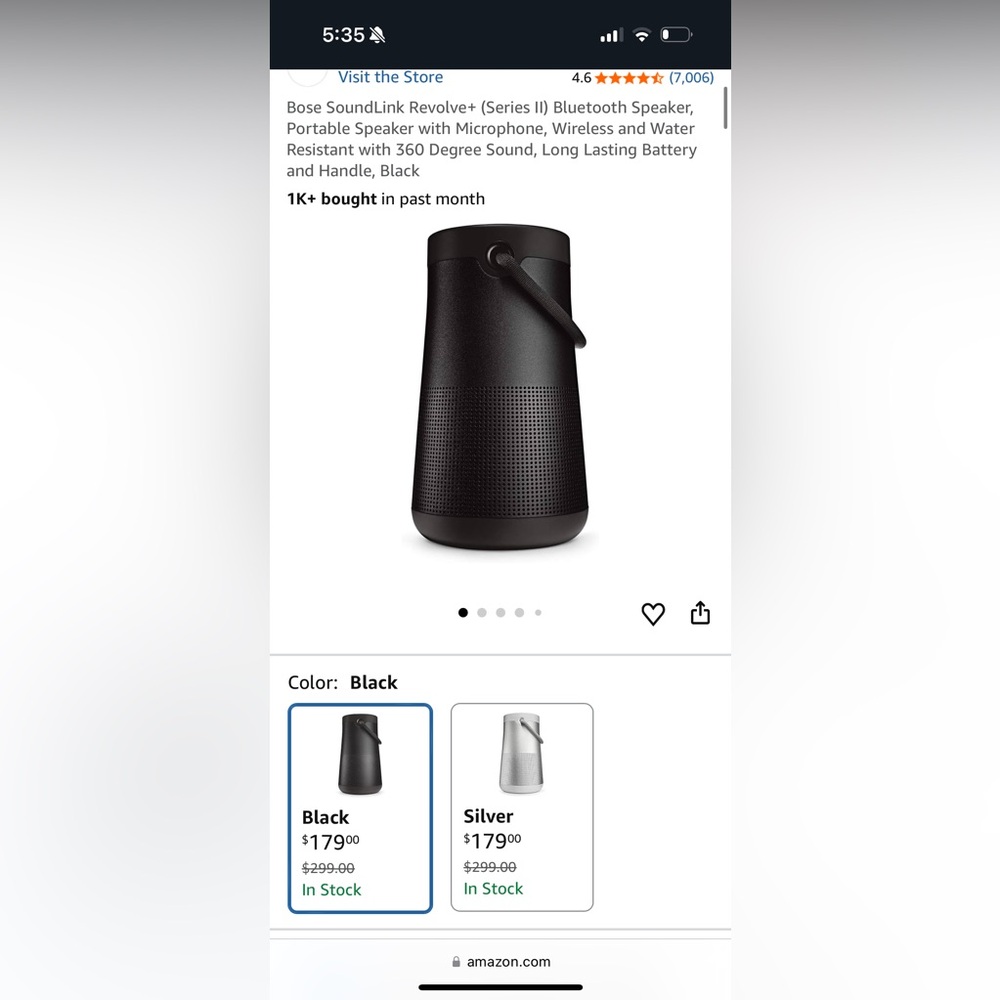
Task: Tap the battery indicator icon
Action: [676, 34]
